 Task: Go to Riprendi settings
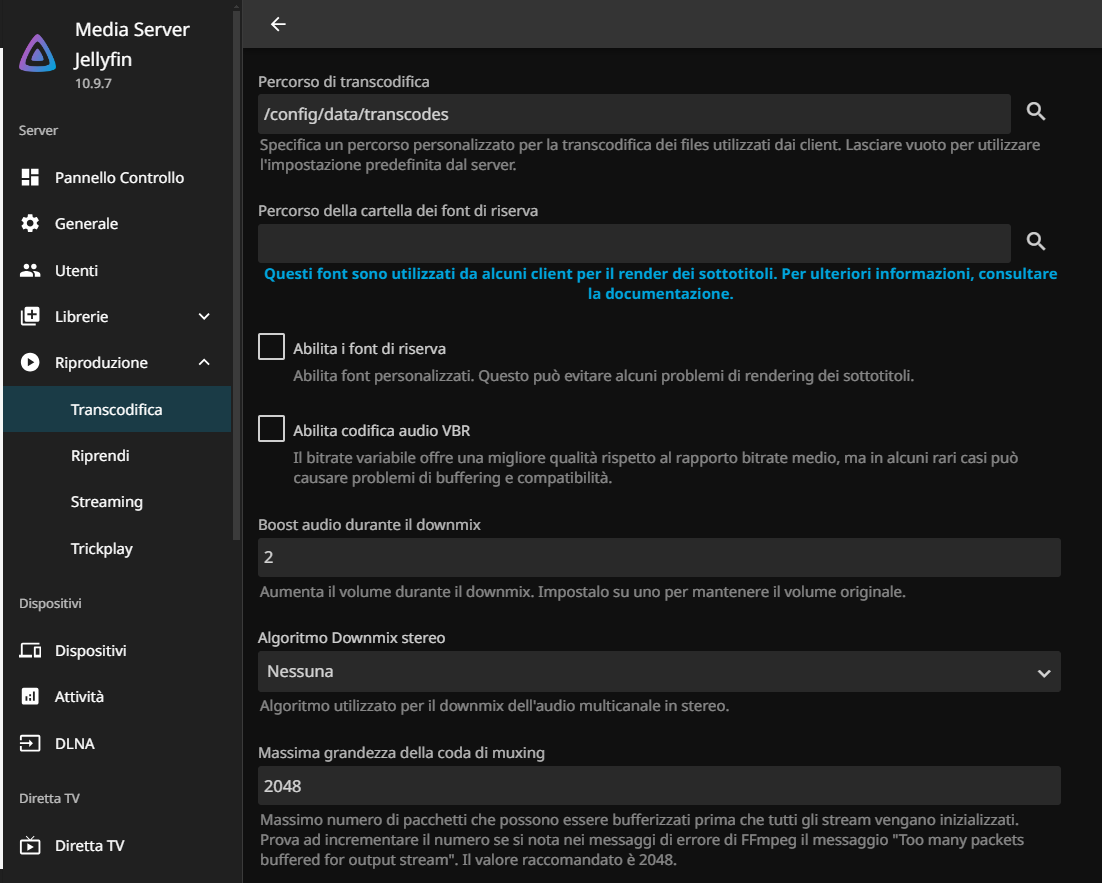point(100,456)
